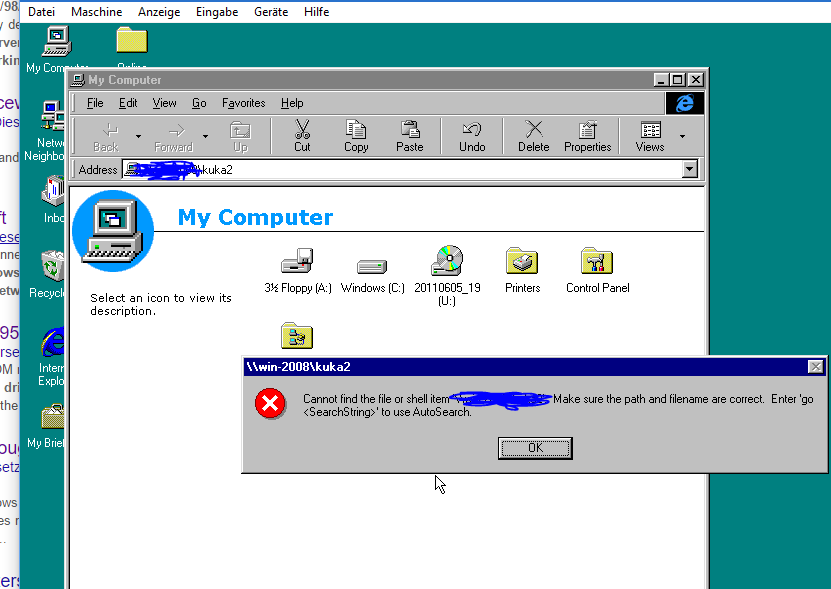Click the Paste toolbar icon

click(410, 136)
